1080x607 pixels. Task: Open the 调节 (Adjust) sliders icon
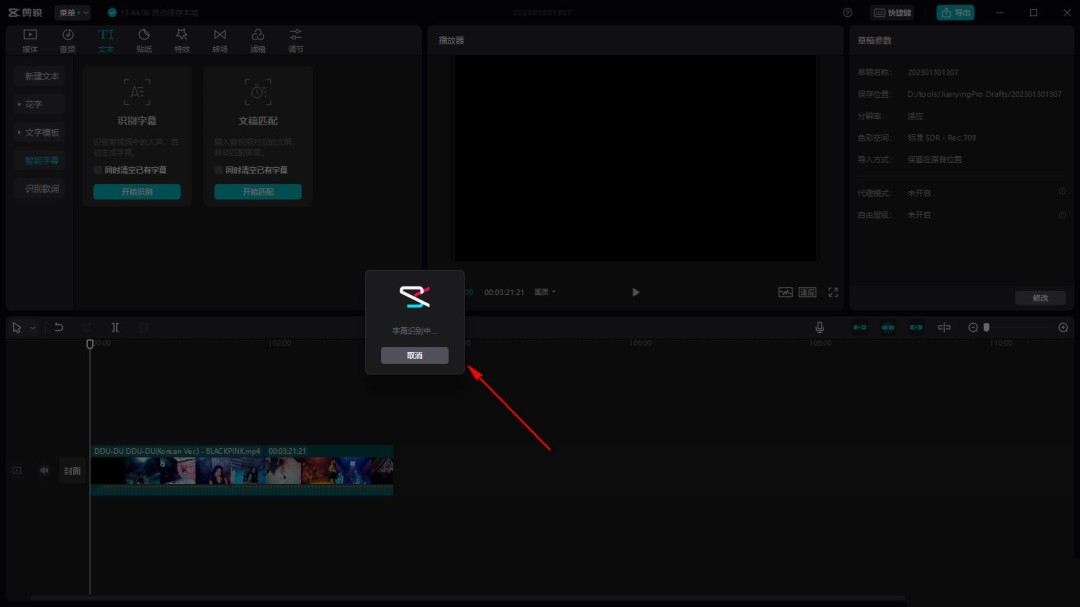295,40
